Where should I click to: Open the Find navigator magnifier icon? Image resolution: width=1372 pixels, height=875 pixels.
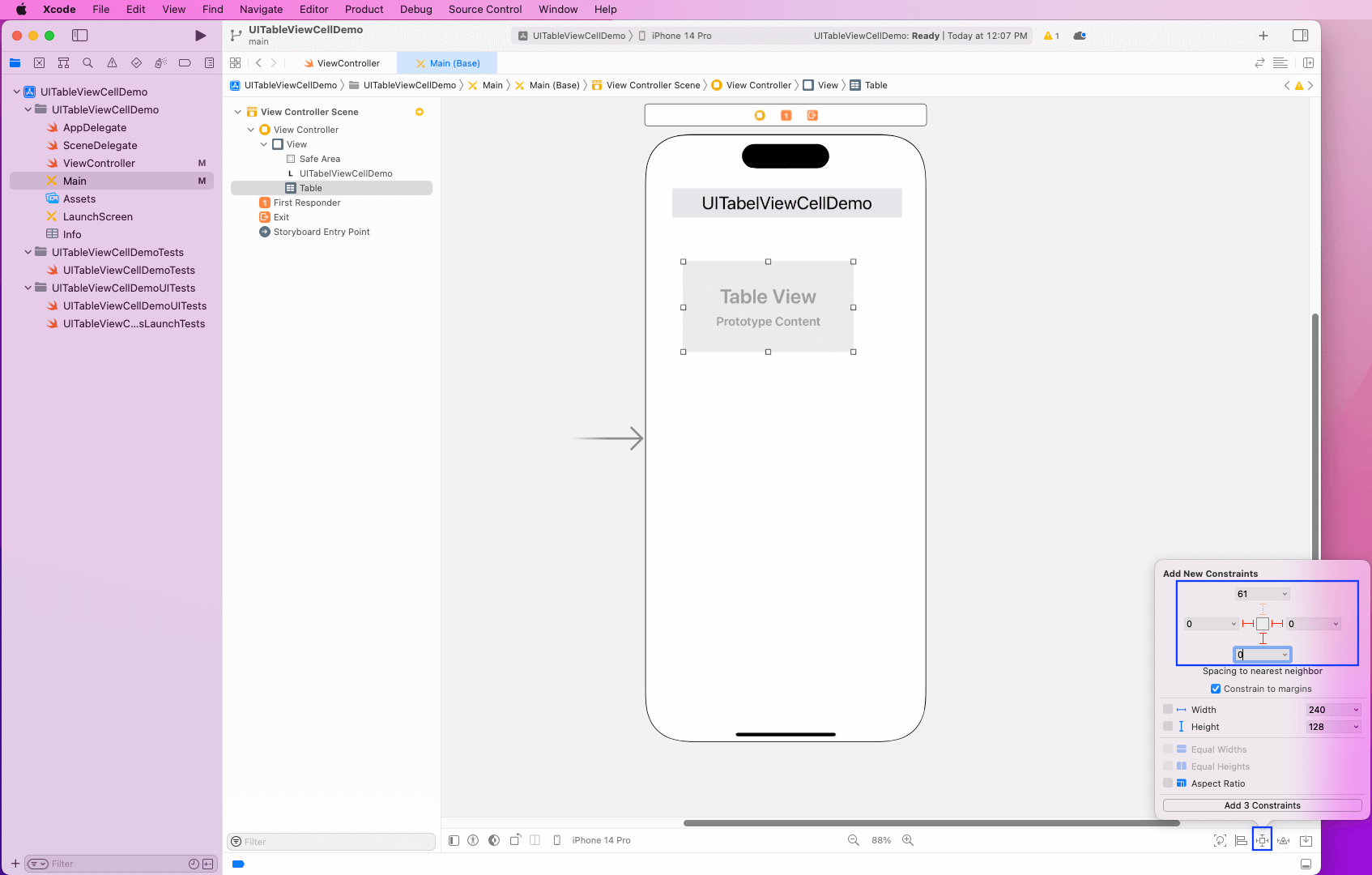coord(87,63)
